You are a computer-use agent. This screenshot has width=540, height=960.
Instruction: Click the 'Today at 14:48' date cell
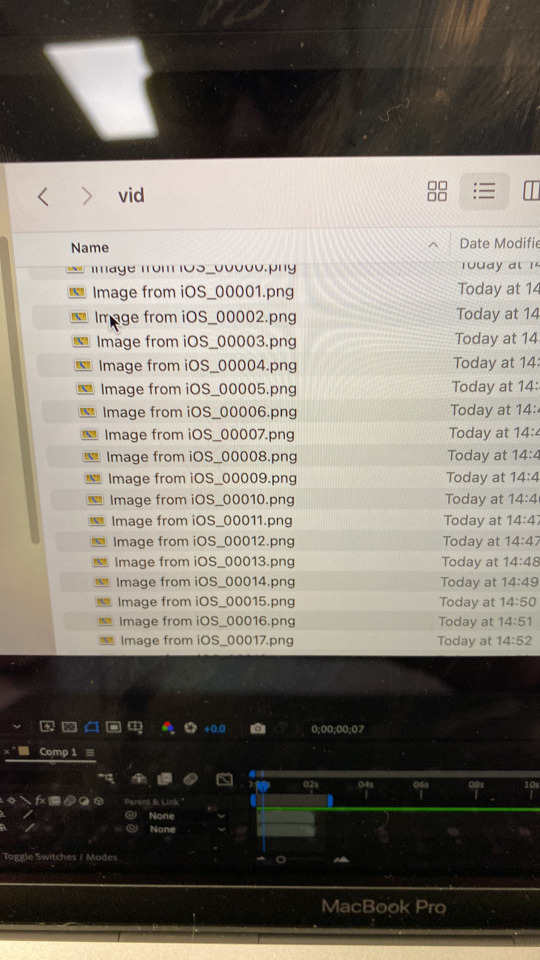[490, 561]
